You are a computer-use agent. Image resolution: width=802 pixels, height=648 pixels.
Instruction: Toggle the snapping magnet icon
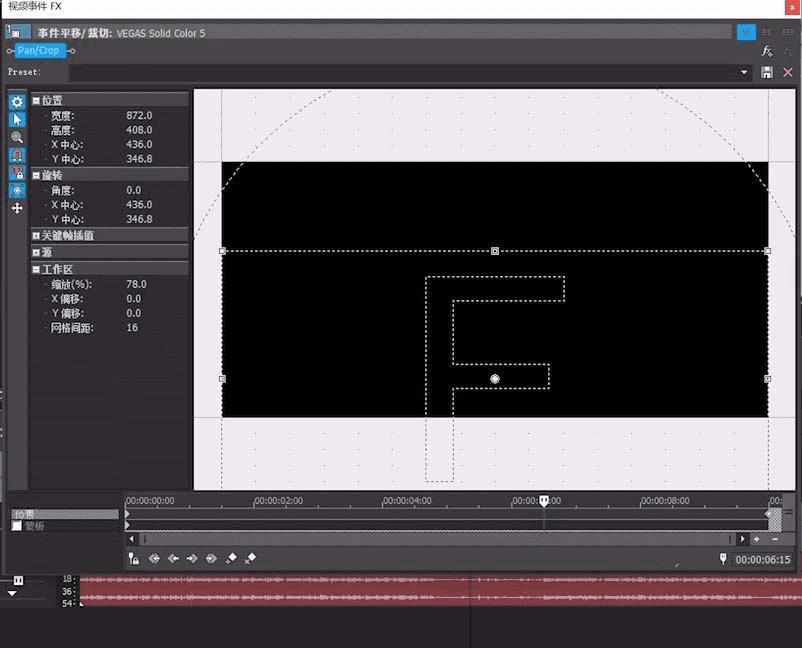(17, 155)
